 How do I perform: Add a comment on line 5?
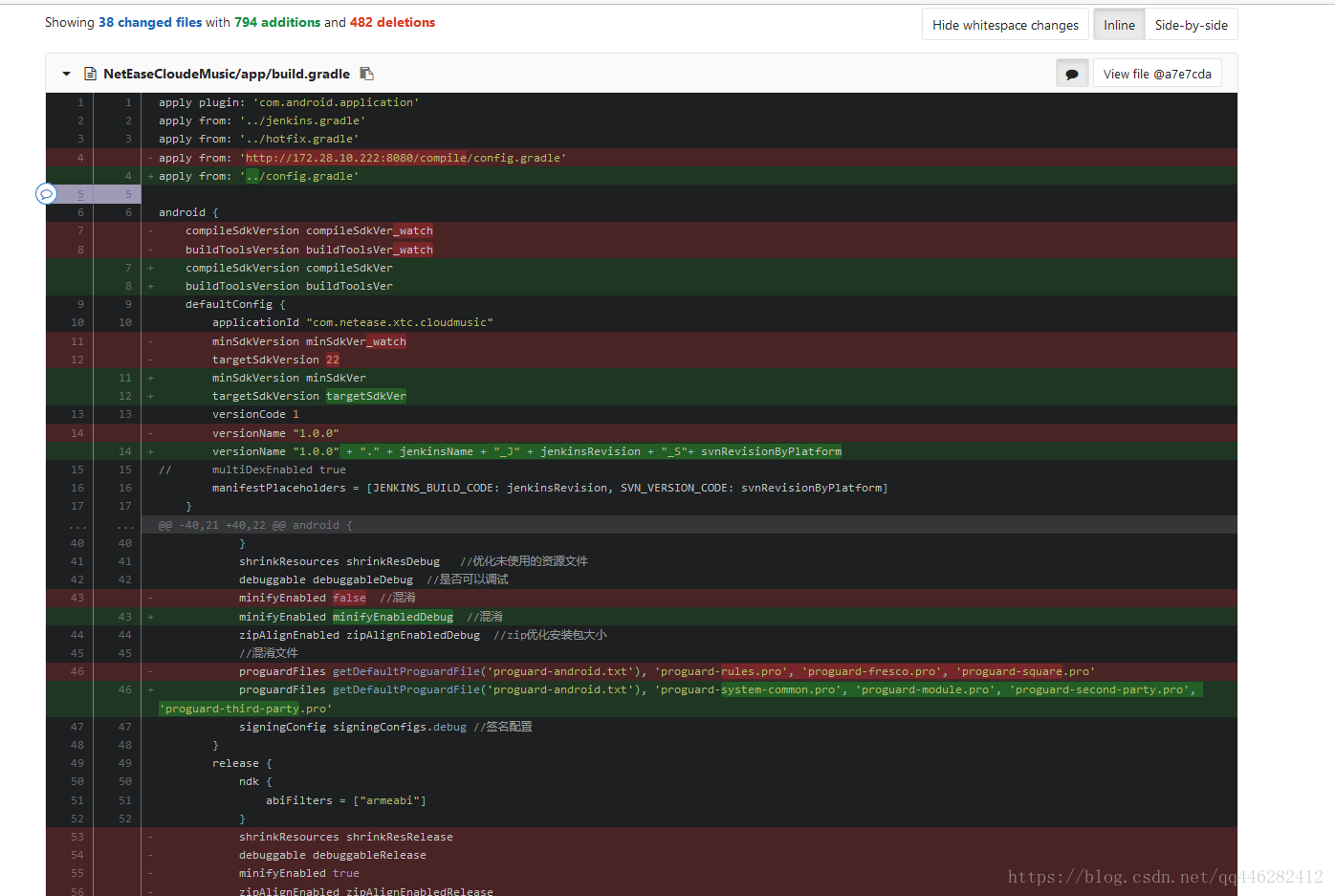click(46, 194)
